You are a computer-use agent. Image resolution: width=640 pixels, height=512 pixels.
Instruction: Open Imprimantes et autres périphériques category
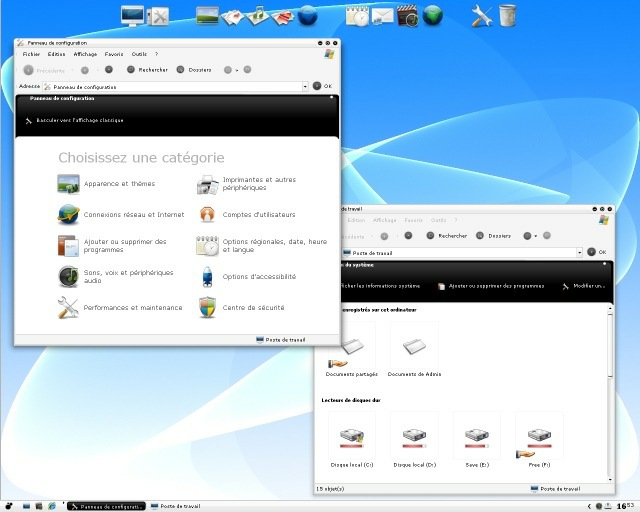click(x=246, y=184)
